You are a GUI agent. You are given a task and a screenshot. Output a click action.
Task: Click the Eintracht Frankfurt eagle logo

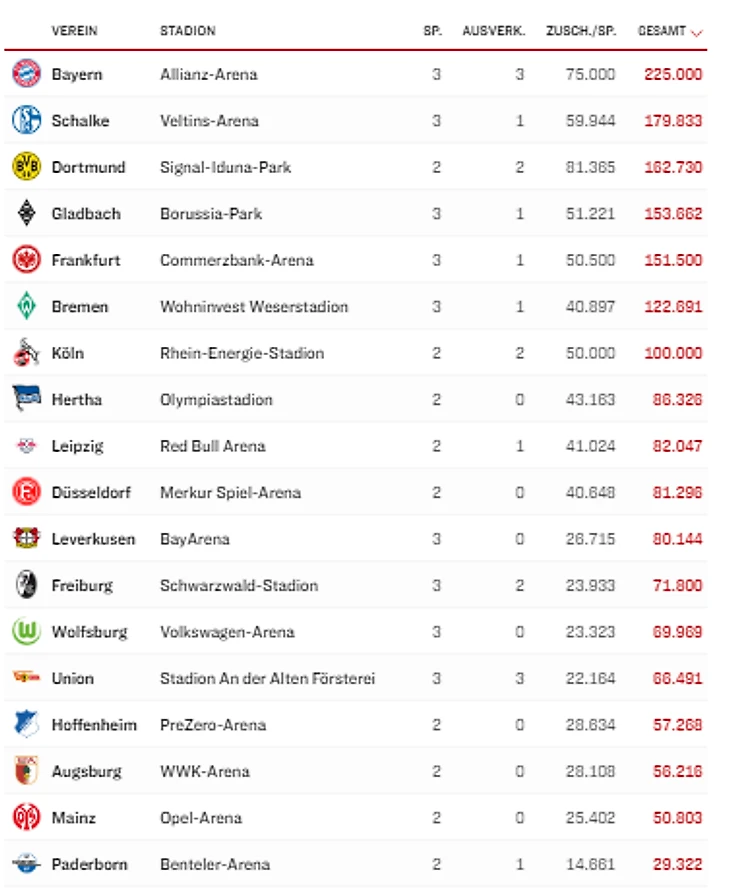point(26,260)
